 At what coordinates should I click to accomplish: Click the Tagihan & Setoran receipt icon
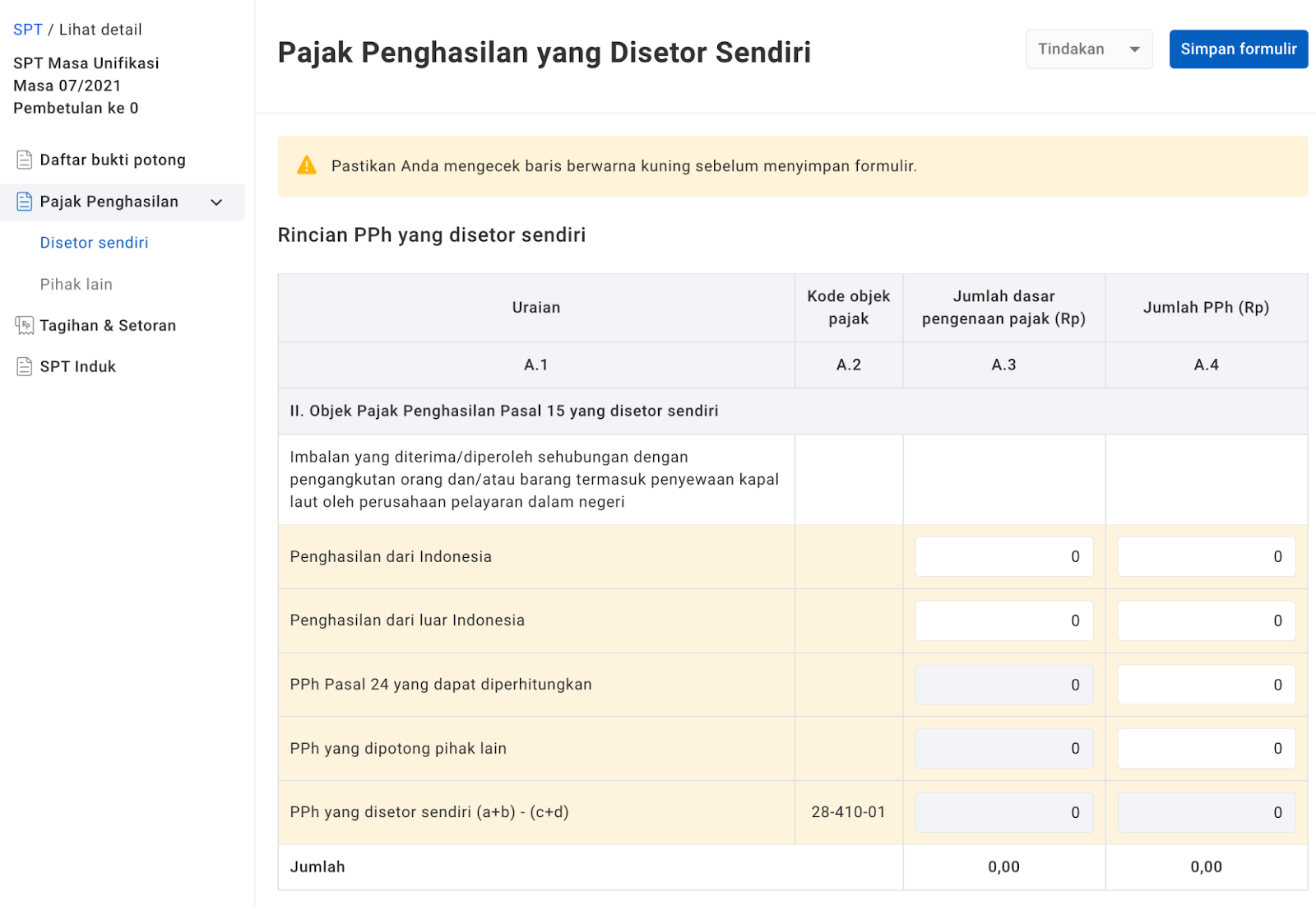[x=25, y=326]
